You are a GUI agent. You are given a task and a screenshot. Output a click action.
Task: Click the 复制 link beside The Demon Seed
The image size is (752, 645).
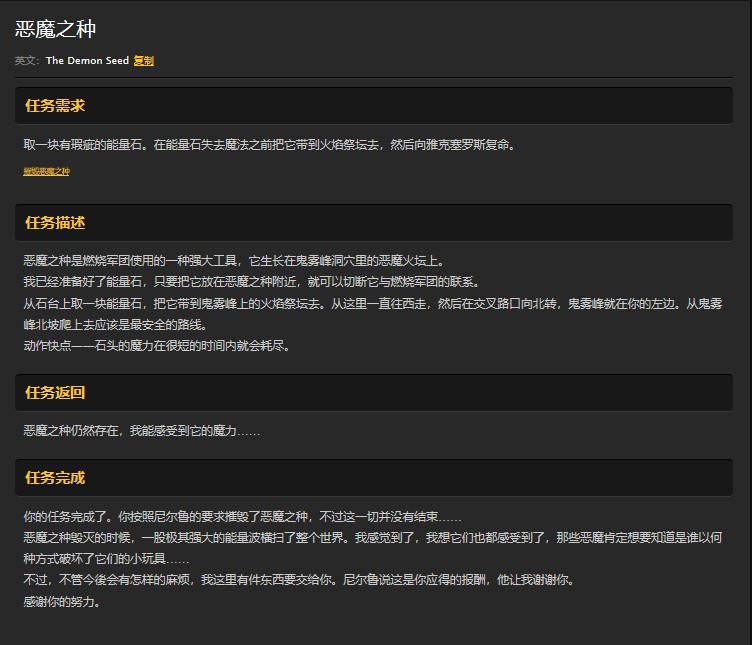pyautogui.click(x=143, y=61)
